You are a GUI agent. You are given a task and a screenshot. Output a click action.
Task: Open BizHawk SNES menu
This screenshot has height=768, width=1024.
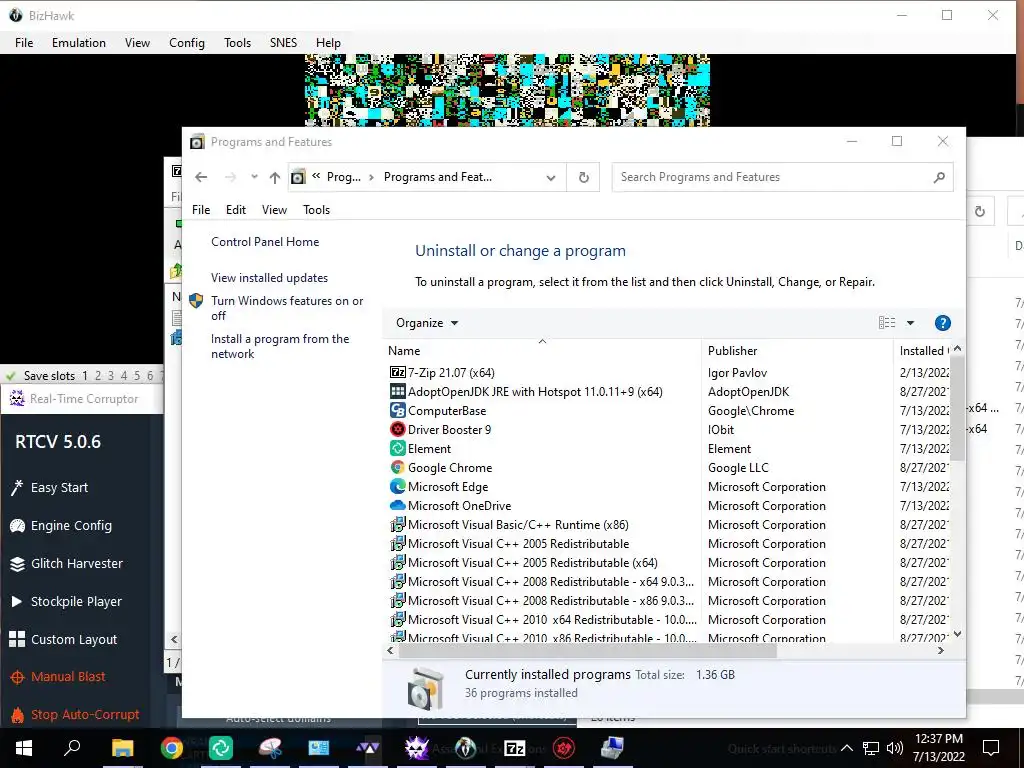[283, 42]
